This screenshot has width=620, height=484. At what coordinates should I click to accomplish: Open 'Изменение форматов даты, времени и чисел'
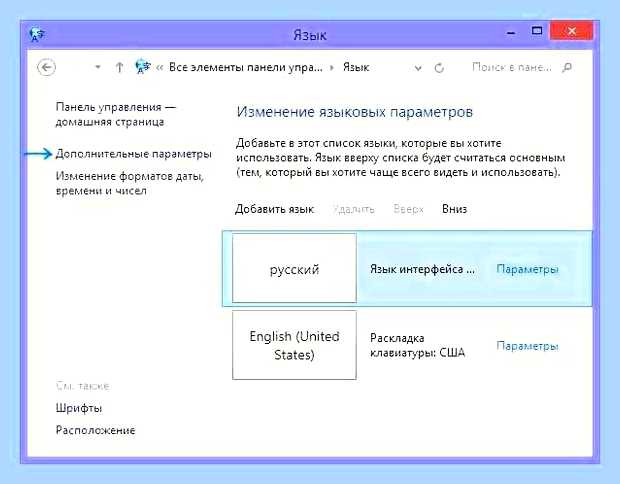pyautogui.click(x=129, y=183)
